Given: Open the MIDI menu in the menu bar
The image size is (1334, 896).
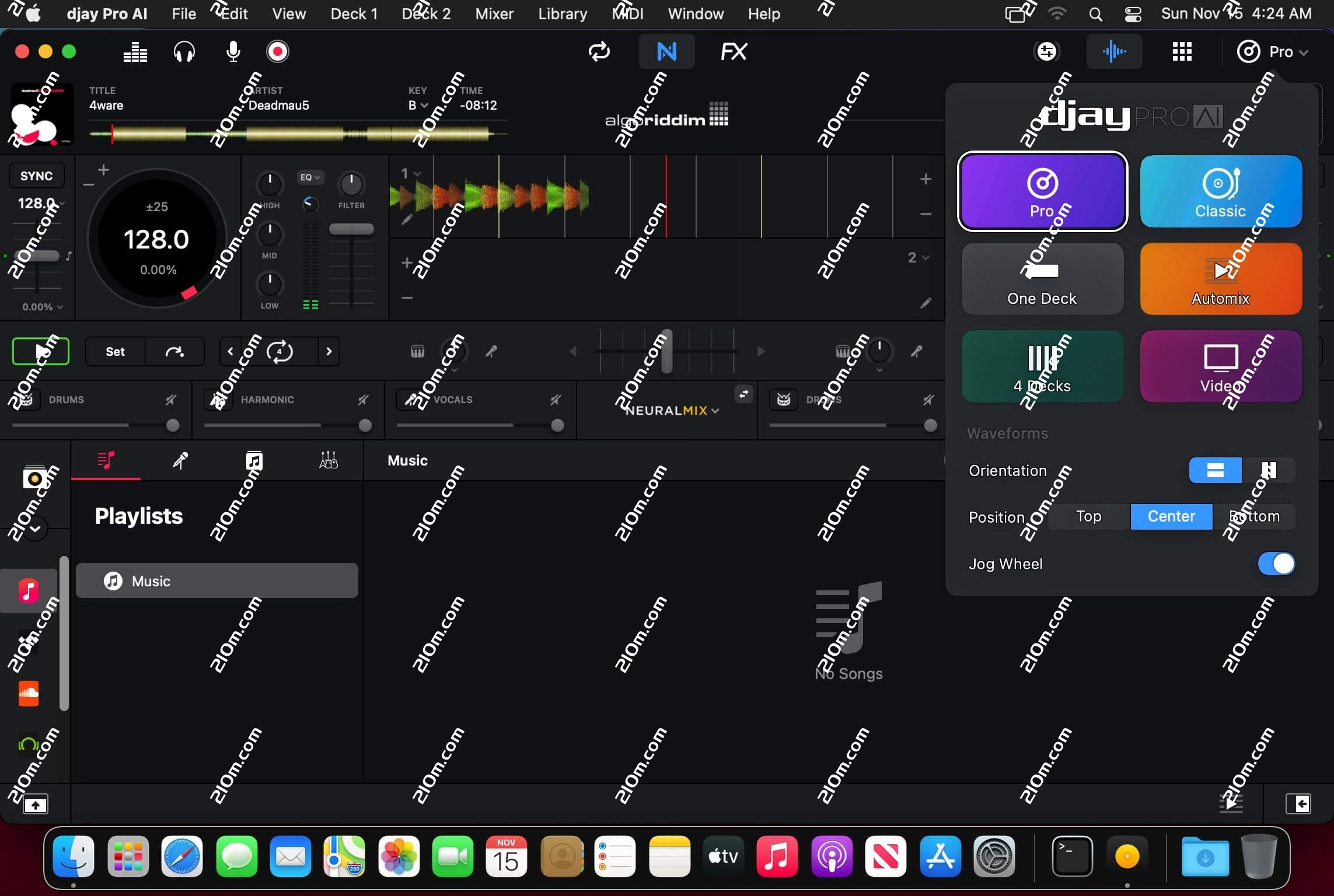Looking at the screenshot, I should tap(628, 13).
